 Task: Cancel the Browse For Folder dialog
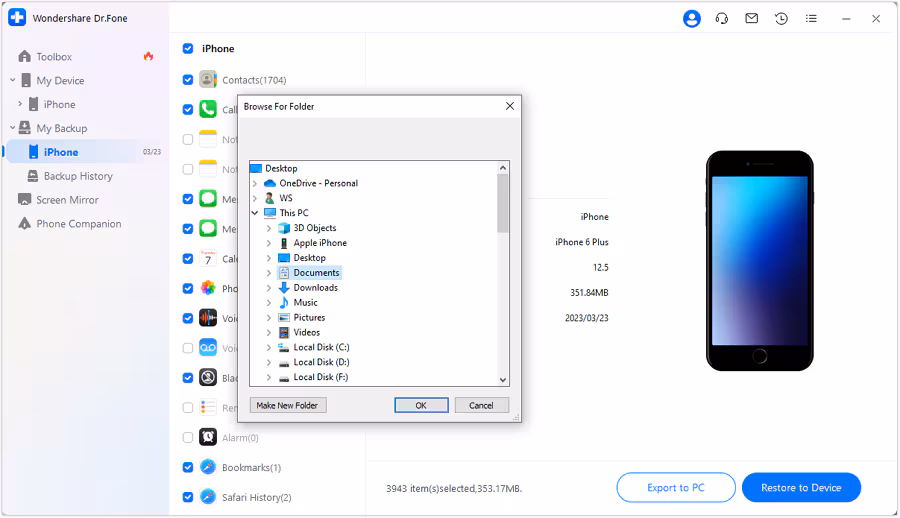pyautogui.click(x=482, y=405)
